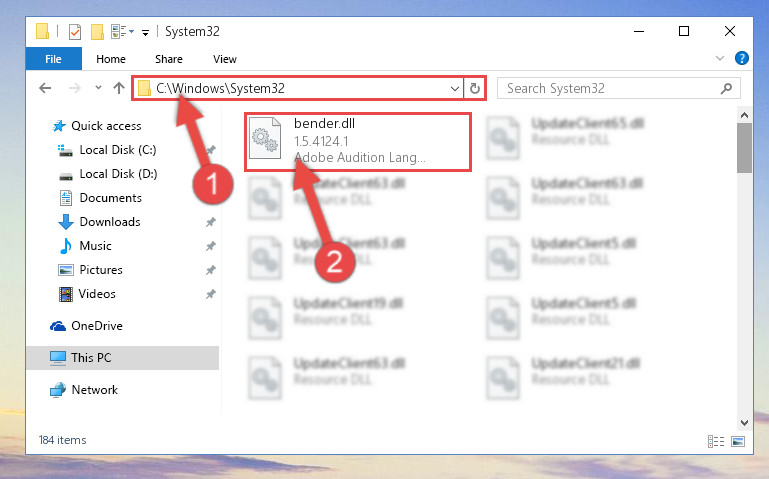769x479 pixels.
Task: Click the Back navigation arrow
Action: click(45, 88)
